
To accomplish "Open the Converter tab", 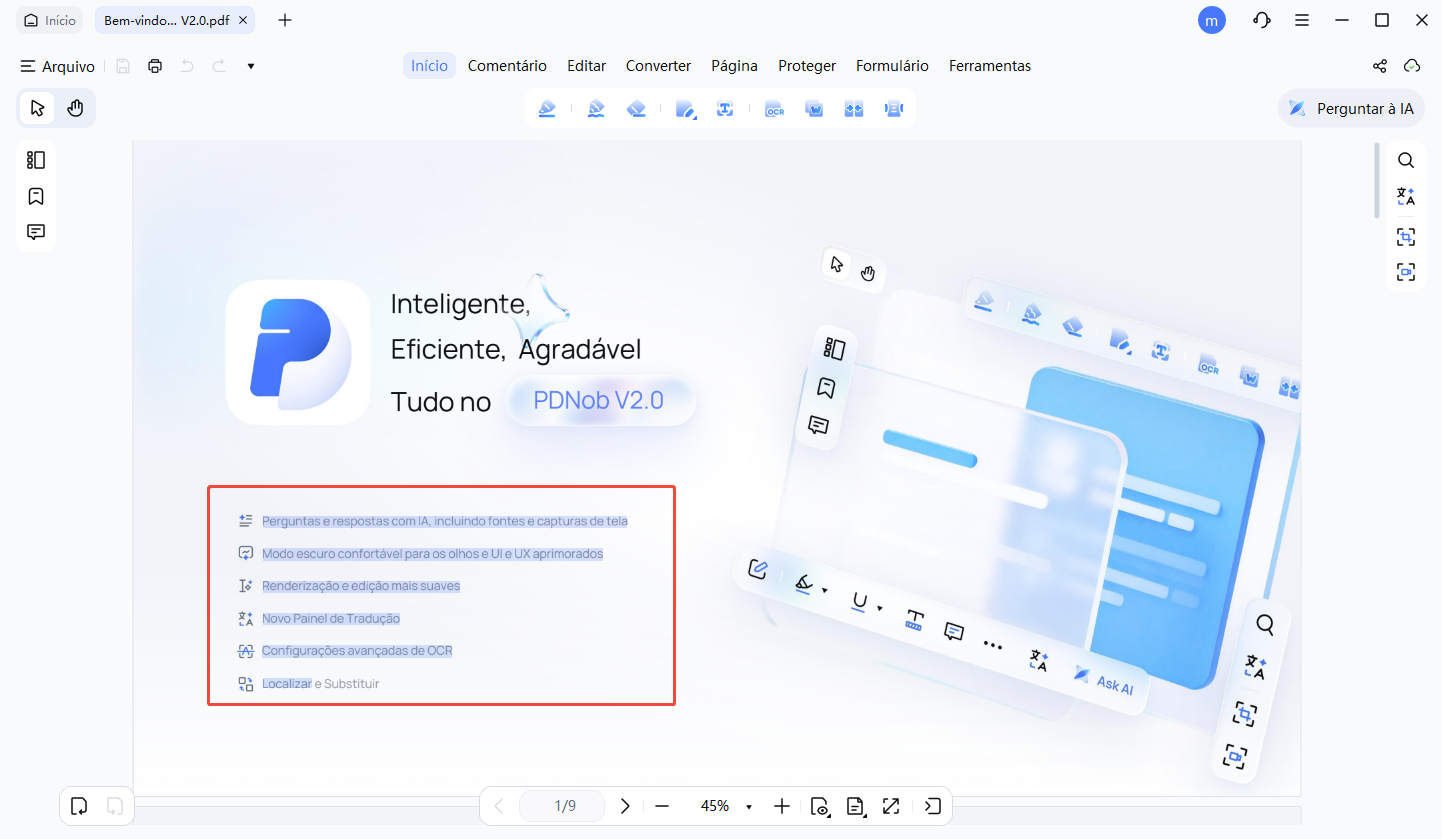I will tap(658, 66).
